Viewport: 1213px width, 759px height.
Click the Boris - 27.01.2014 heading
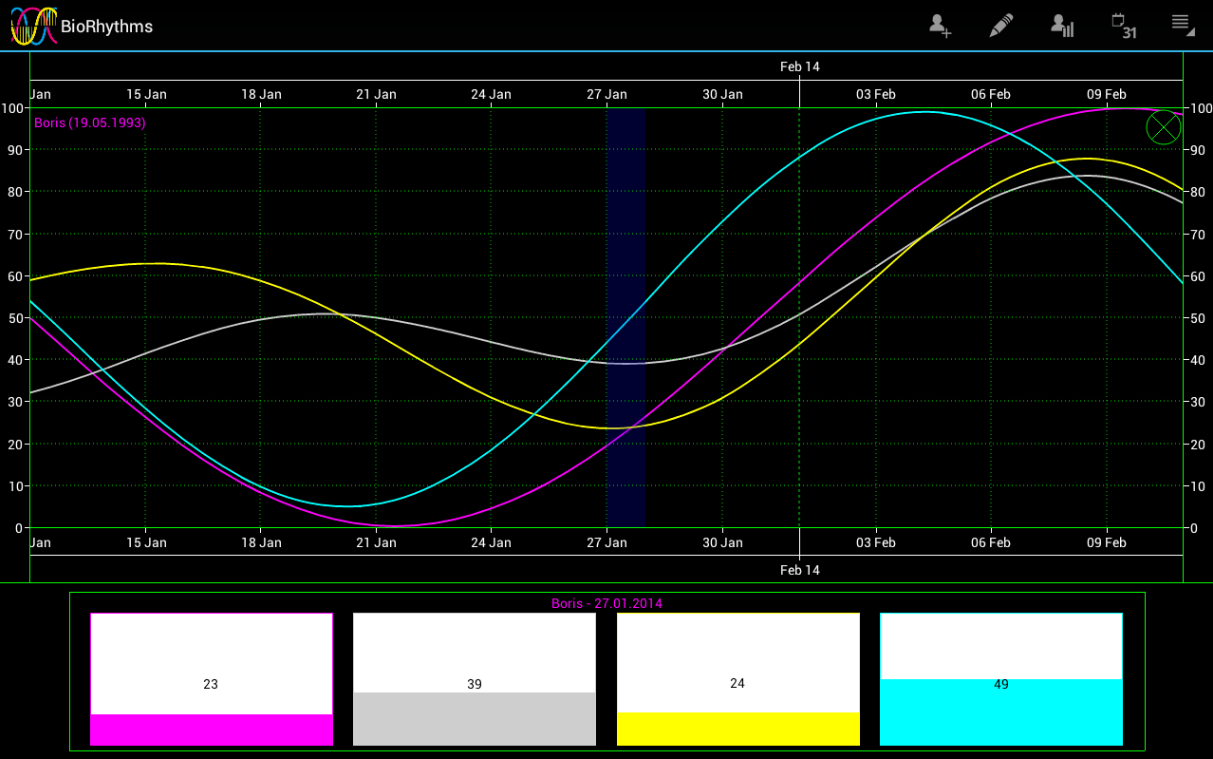[x=607, y=604]
